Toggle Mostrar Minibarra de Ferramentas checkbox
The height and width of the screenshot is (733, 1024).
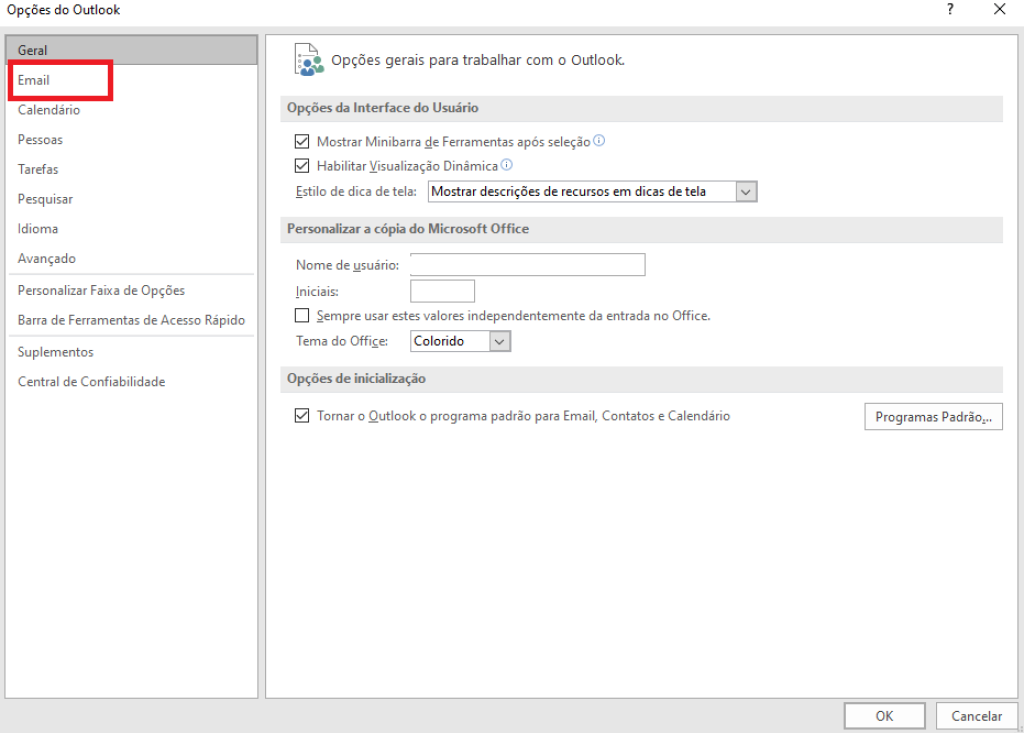click(302, 141)
